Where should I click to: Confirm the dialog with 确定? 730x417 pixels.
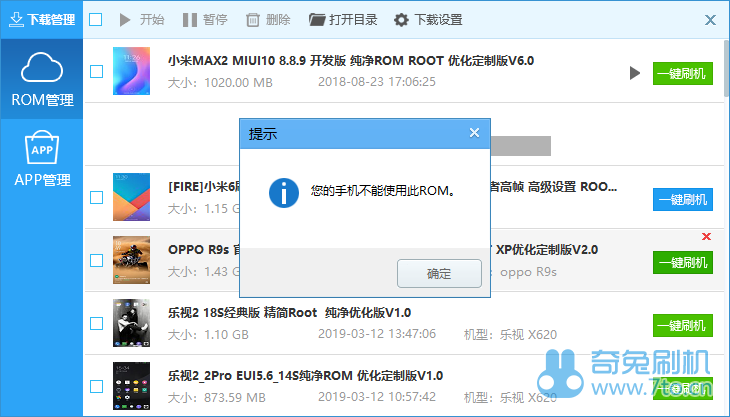(x=439, y=274)
